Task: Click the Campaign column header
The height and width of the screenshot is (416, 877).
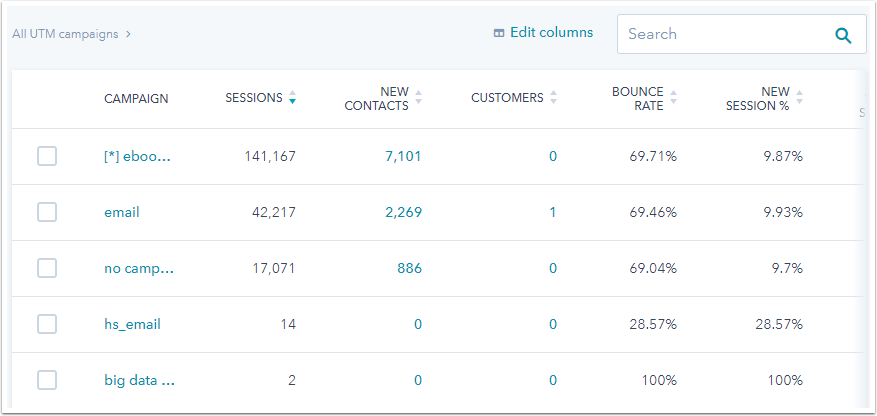Action: click(136, 98)
